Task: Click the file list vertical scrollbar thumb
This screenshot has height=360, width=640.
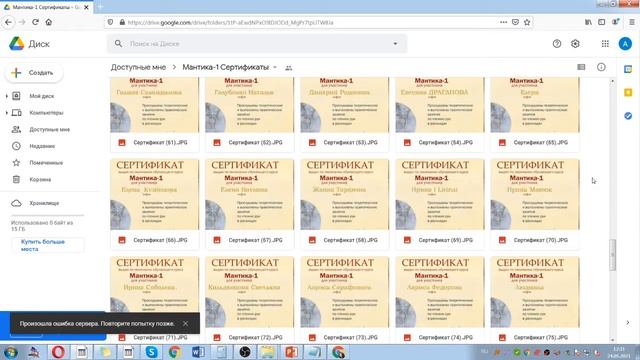Action: click(613, 255)
